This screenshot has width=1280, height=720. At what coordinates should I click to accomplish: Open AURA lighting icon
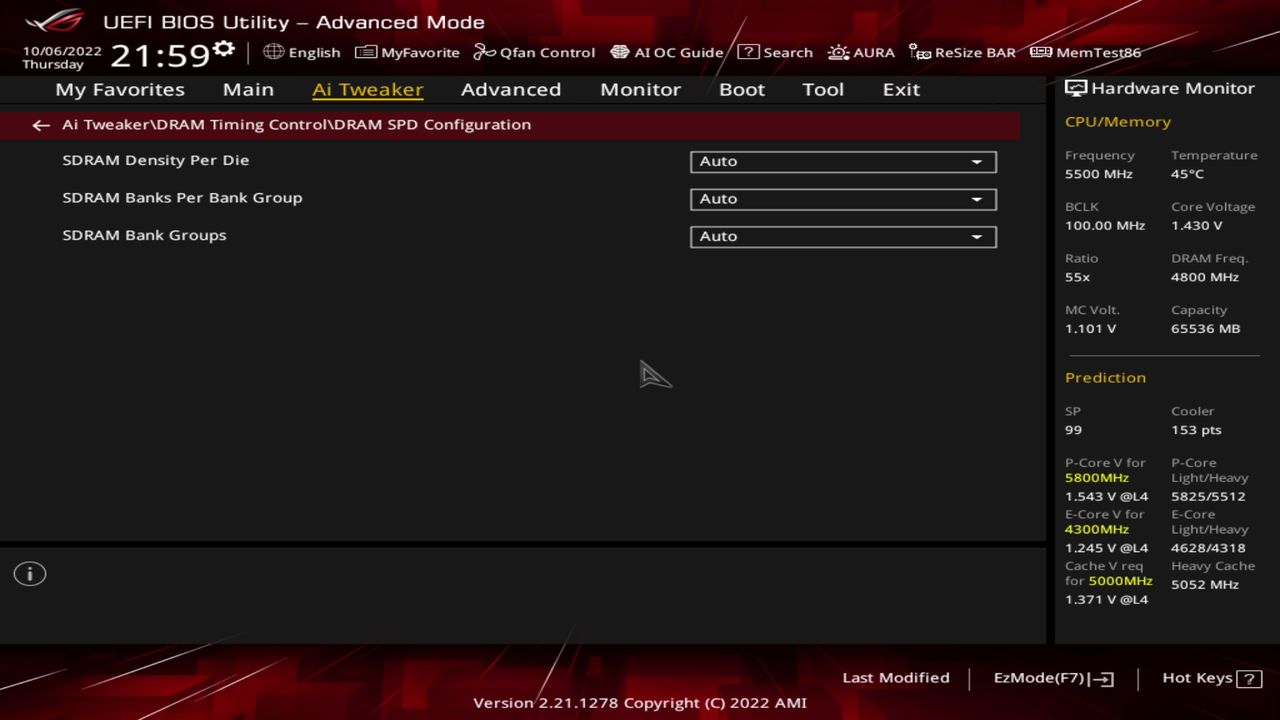(838, 52)
